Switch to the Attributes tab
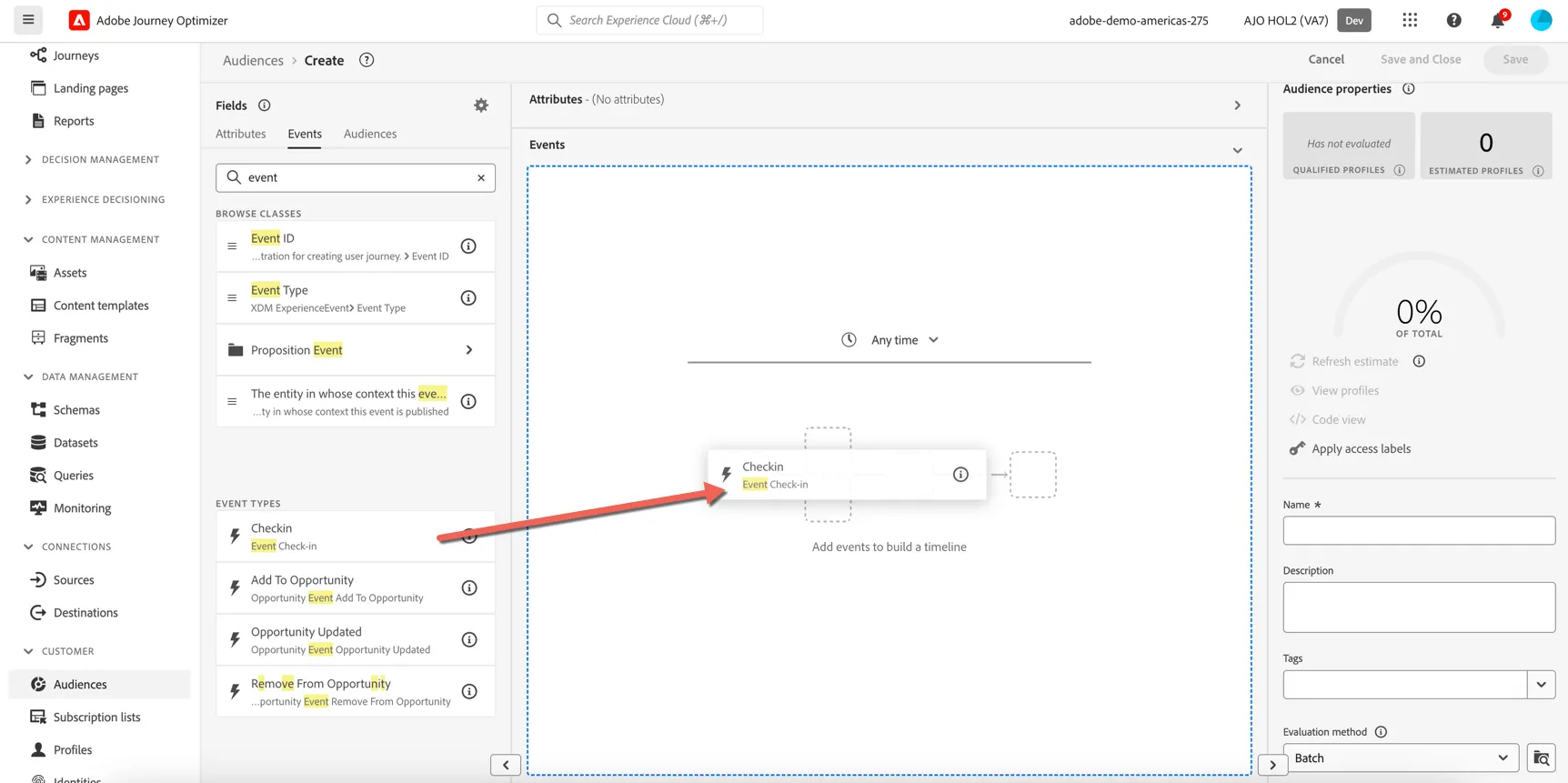This screenshot has width=1568, height=783. pyautogui.click(x=241, y=134)
